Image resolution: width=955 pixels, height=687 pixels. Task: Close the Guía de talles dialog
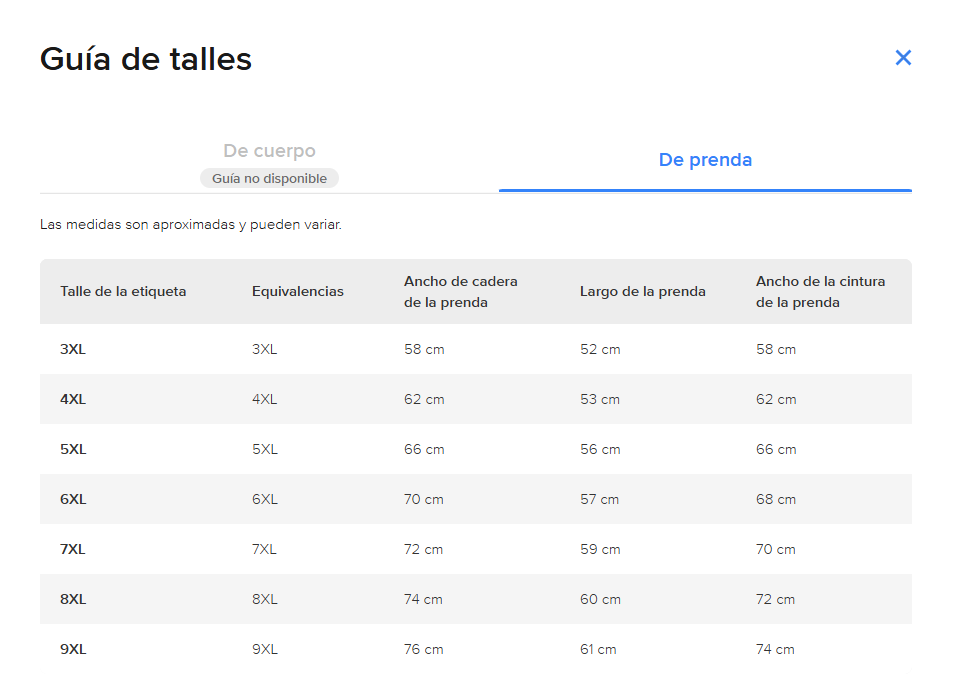click(903, 58)
